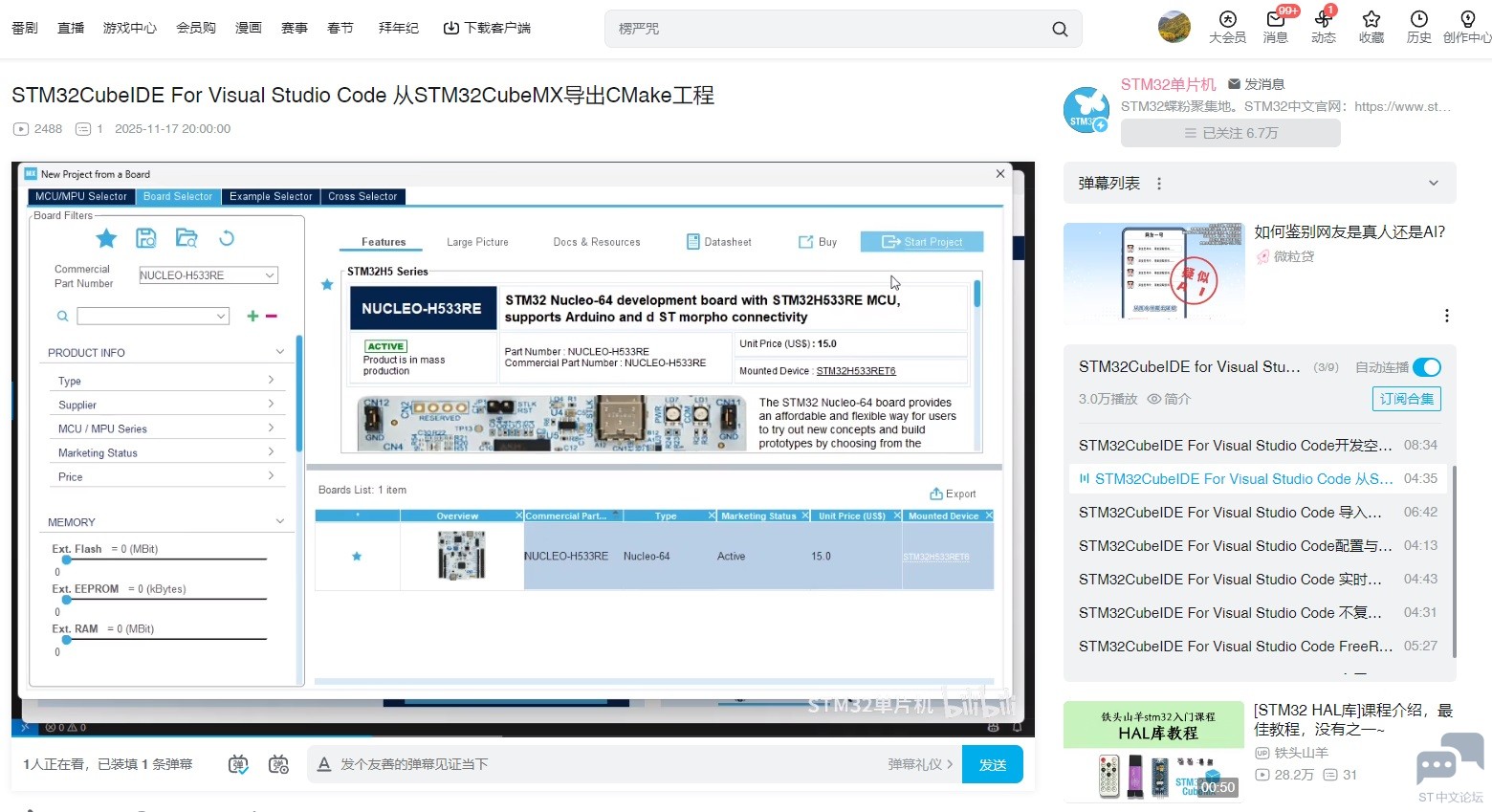Screen dimensions: 1492x812
Task: Click the top search input field
Action: [828, 29]
